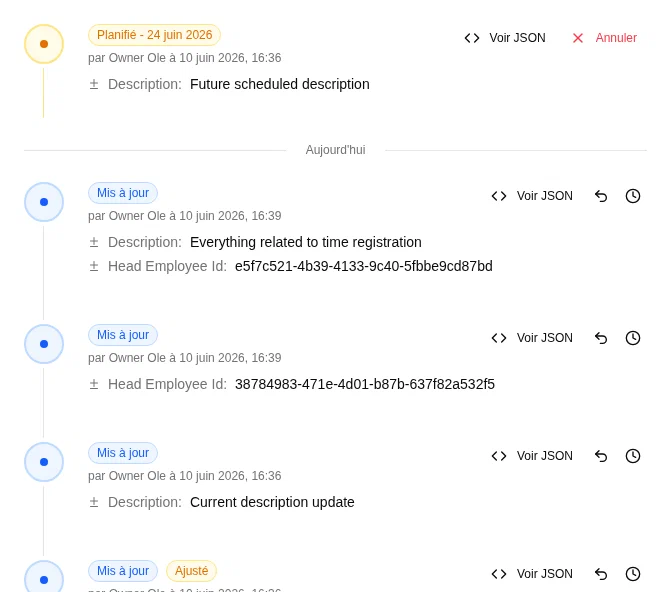Click plus-minus icon by Future scheduled description
Screen dimensions: 671x592
coord(94,84)
